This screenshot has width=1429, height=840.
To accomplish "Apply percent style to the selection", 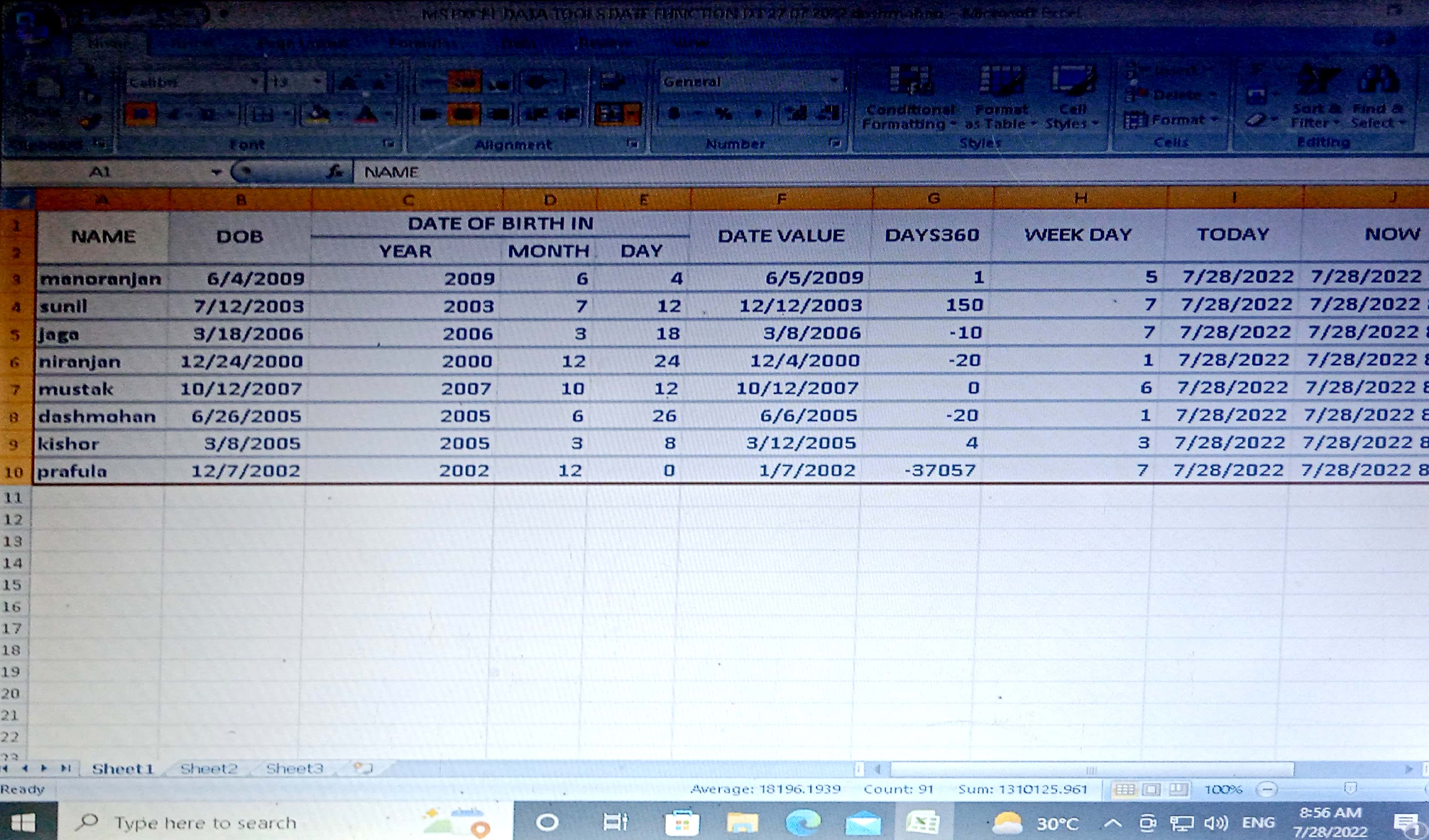I will pyautogui.click(x=723, y=114).
